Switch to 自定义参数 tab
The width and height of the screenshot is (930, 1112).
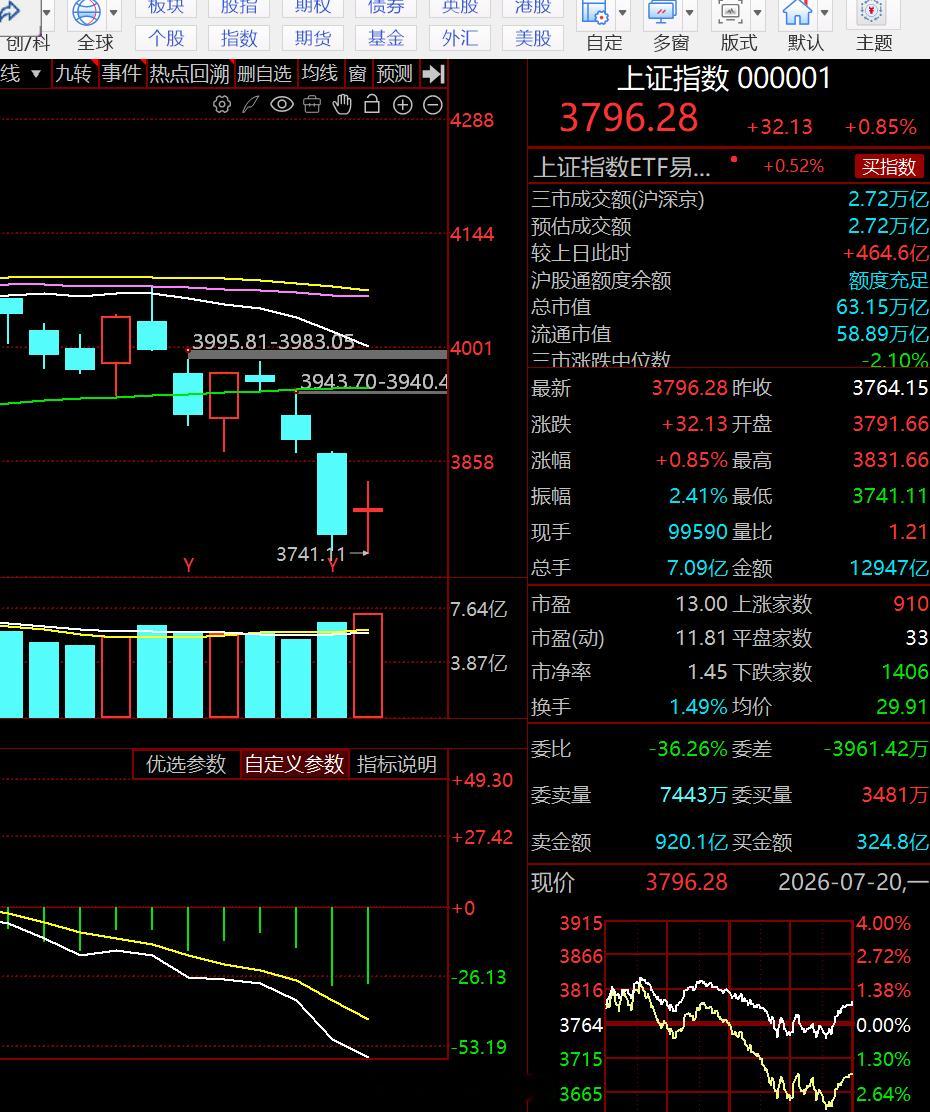click(294, 764)
